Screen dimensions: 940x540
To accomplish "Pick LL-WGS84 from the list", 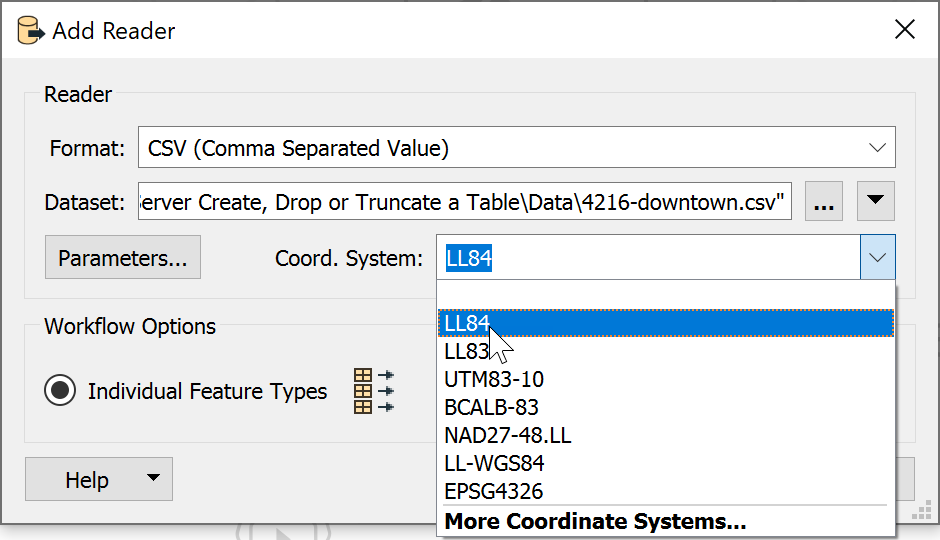I will click(x=666, y=463).
